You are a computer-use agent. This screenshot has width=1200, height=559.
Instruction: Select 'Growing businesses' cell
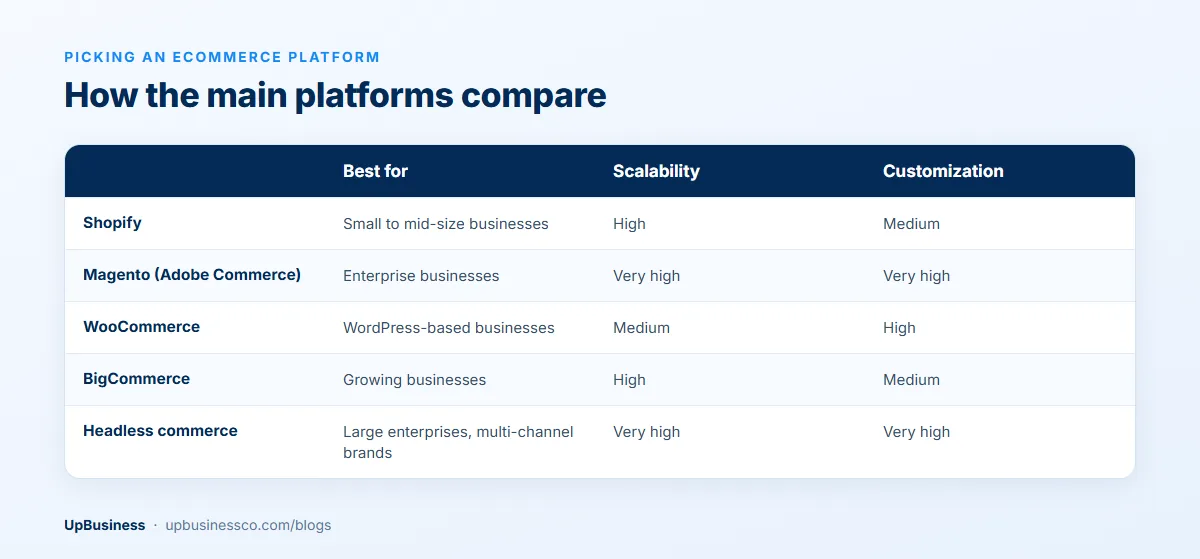(x=414, y=380)
